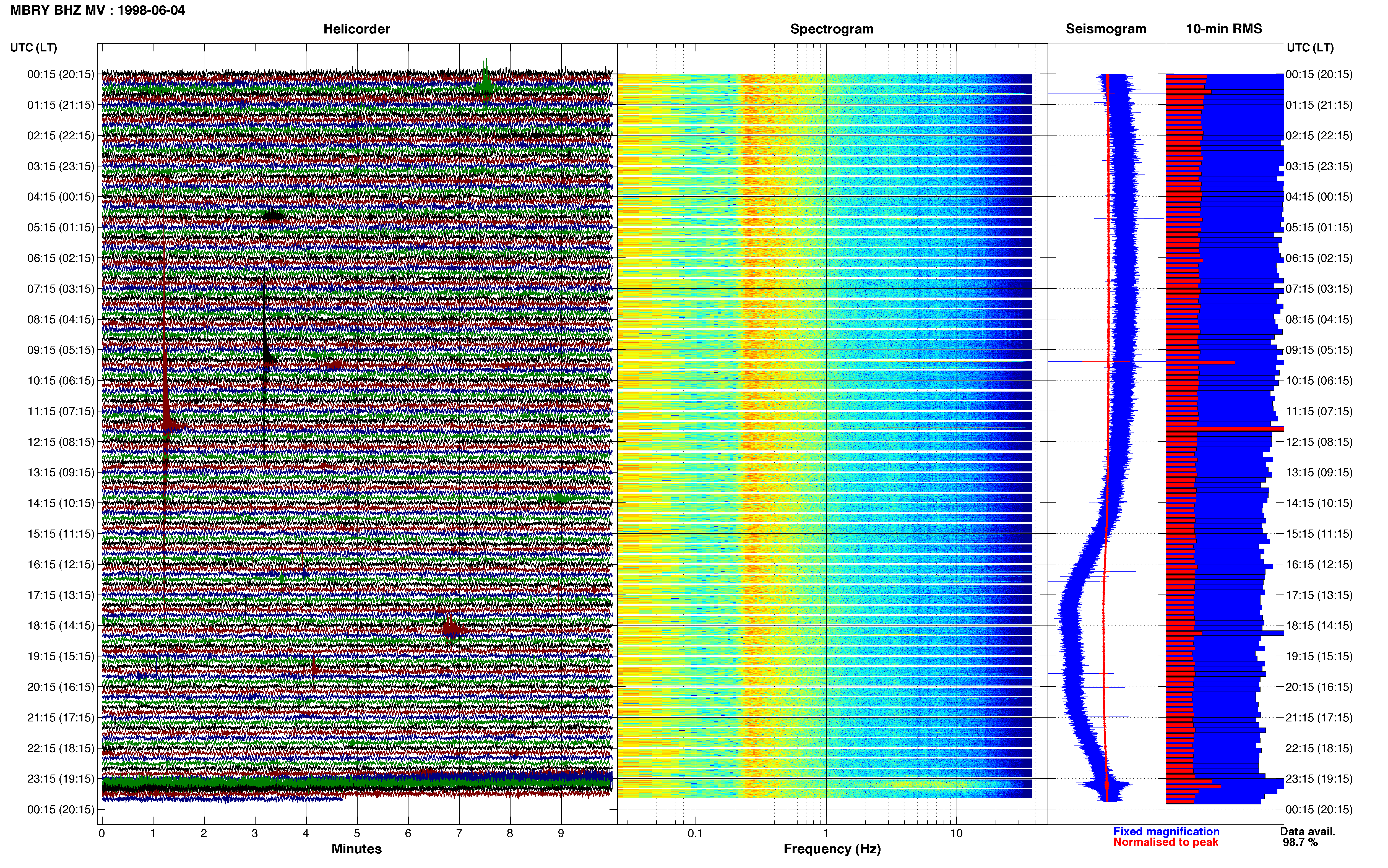The height and width of the screenshot is (868, 1388).
Task: Click right-side time label '18:15 (14:15)'
Action: tap(1319, 626)
